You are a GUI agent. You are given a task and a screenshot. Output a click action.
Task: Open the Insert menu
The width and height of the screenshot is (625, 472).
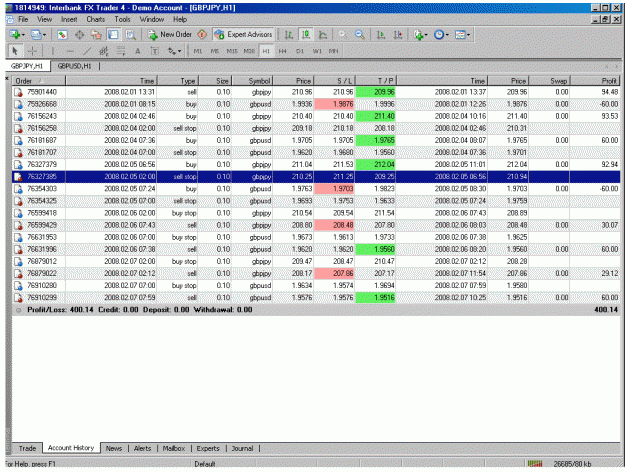[69, 19]
